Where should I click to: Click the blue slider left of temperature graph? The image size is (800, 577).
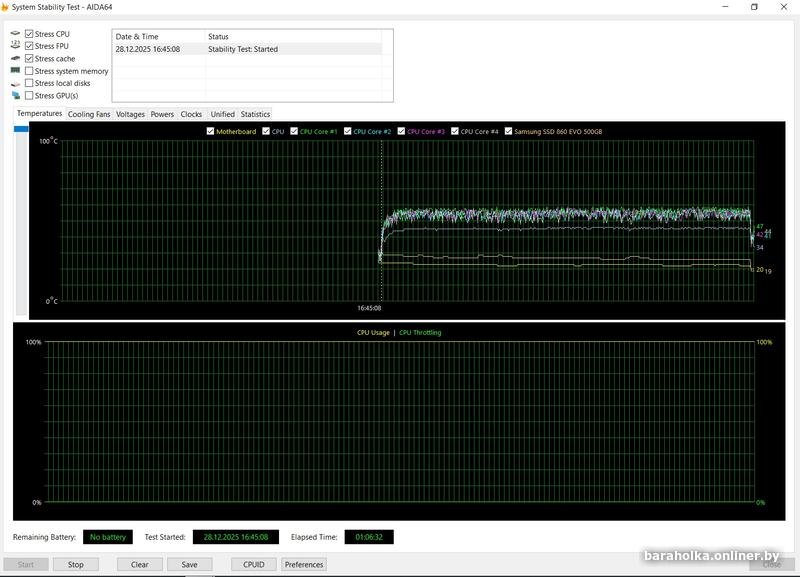[21, 128]
